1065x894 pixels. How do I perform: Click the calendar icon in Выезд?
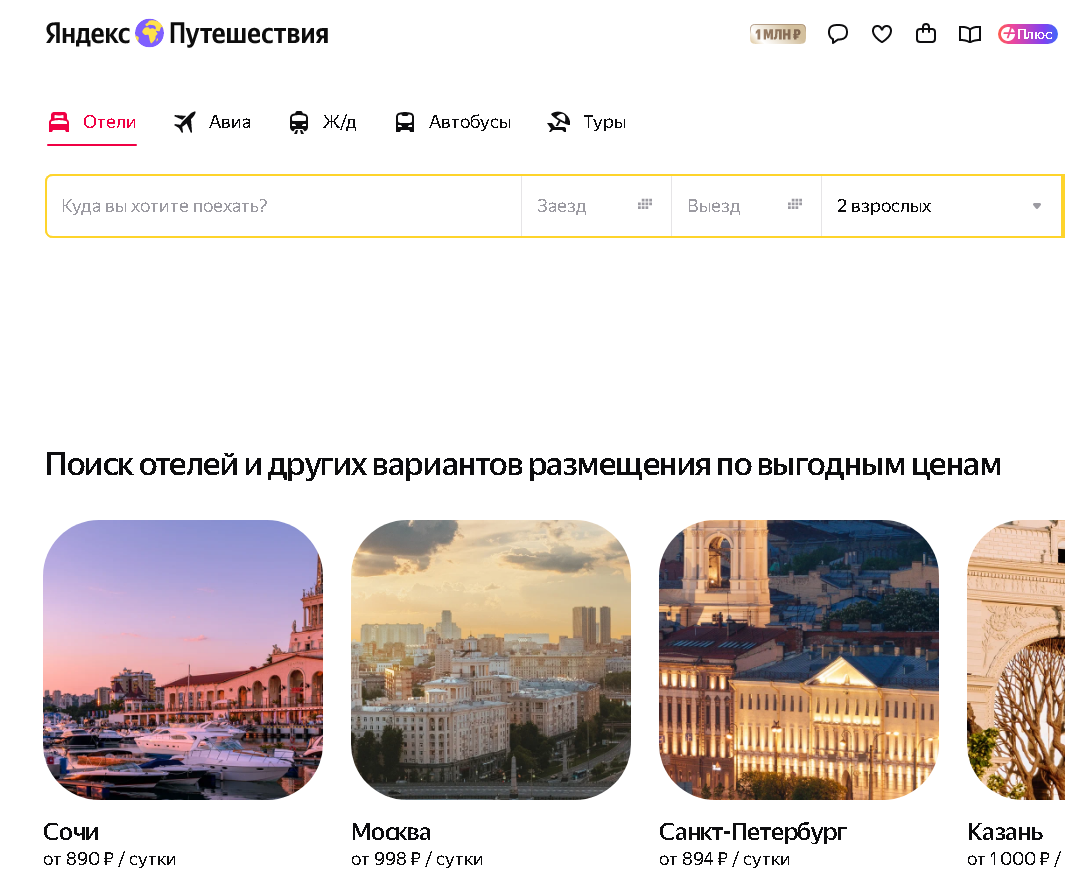(x=795, y=204)
